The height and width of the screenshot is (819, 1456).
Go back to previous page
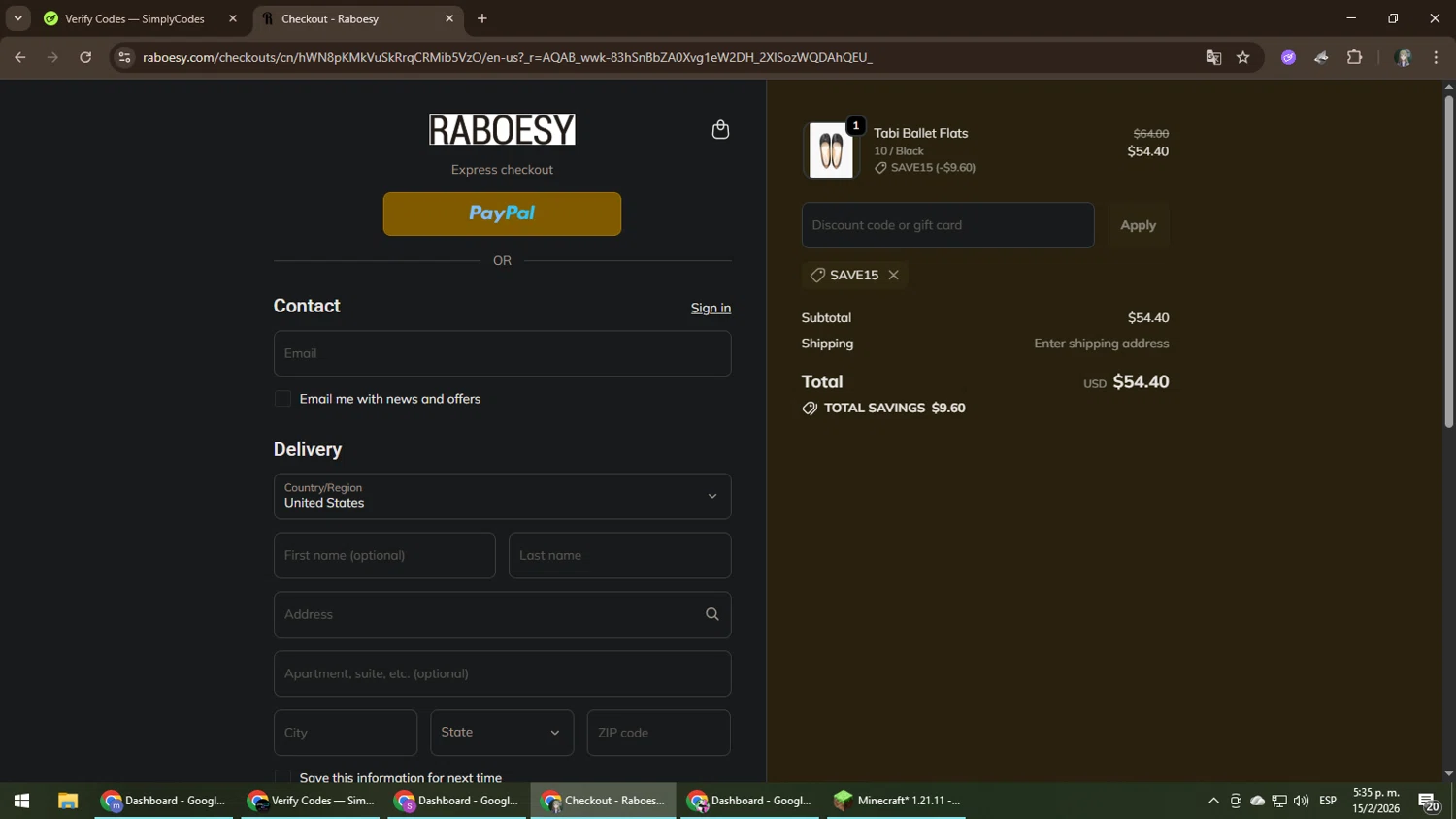(x=19, y=57)
